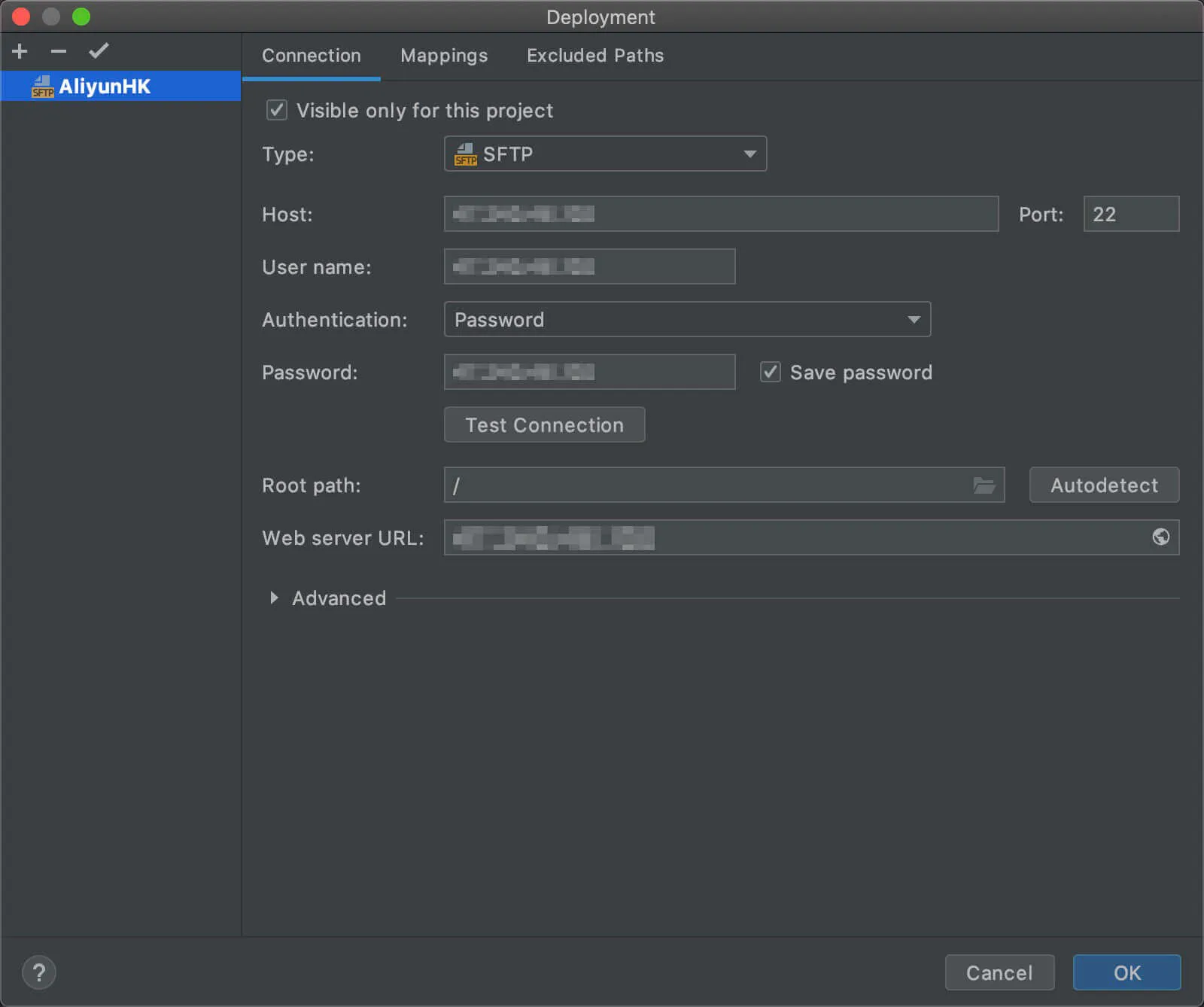
Task: Click the globe icon in Web server URL
Action: pyautogui.click(x=1160, y=537)
